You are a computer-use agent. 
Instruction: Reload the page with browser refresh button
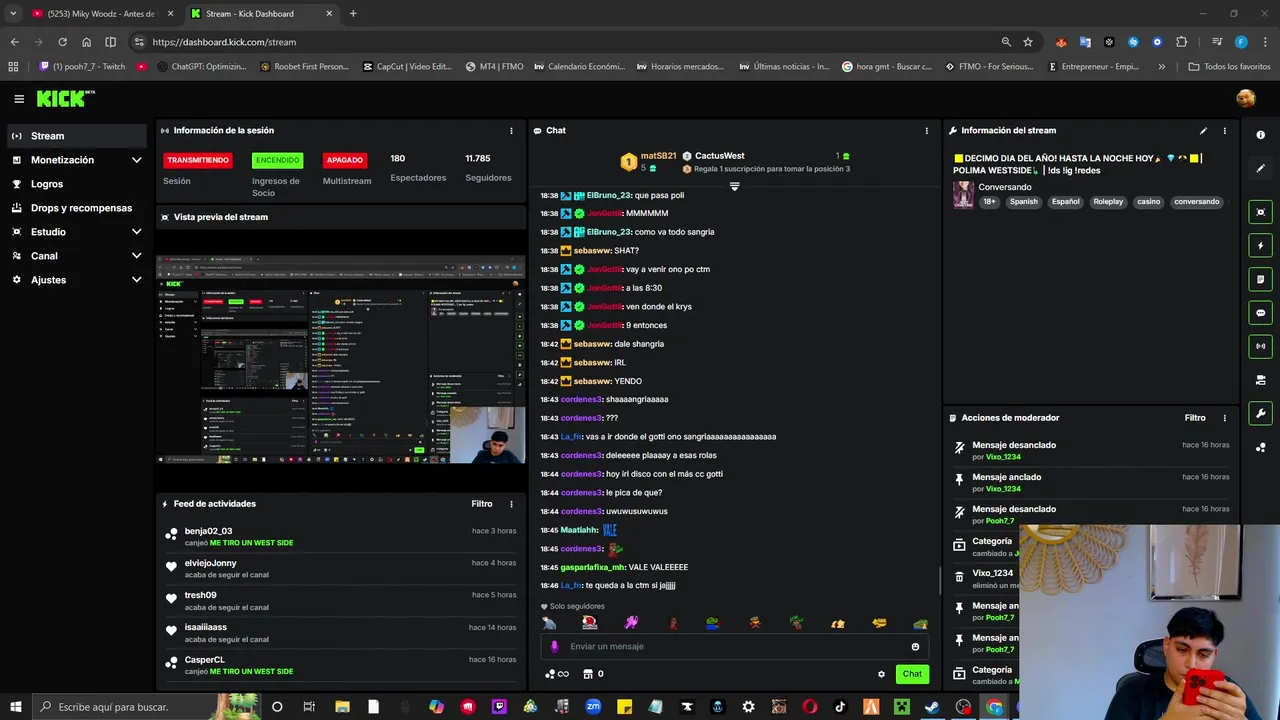(x=62, y=42)
